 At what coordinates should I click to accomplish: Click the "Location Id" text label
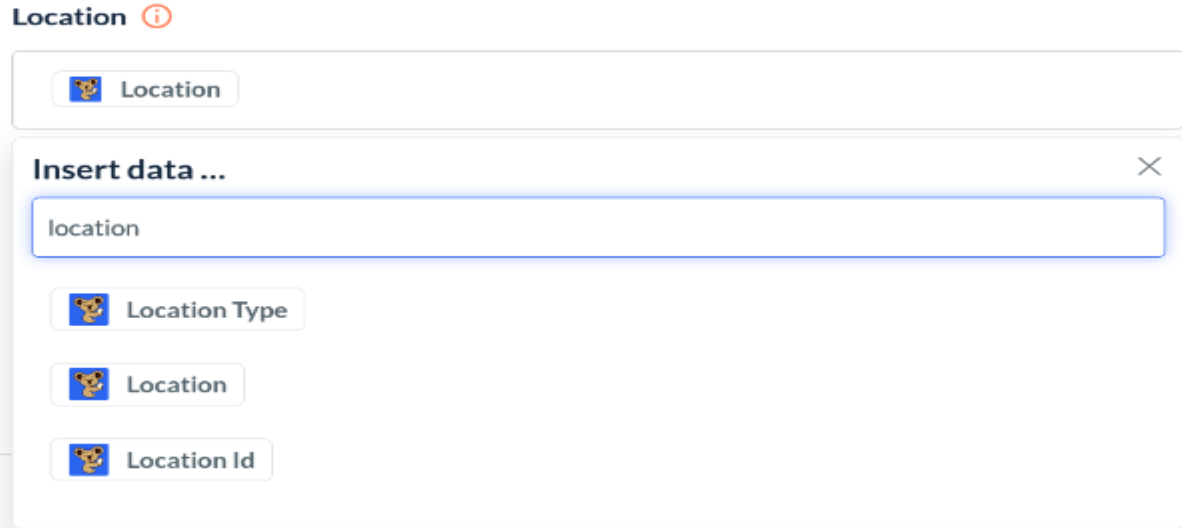pyautogui.click(x=190, y=460)
